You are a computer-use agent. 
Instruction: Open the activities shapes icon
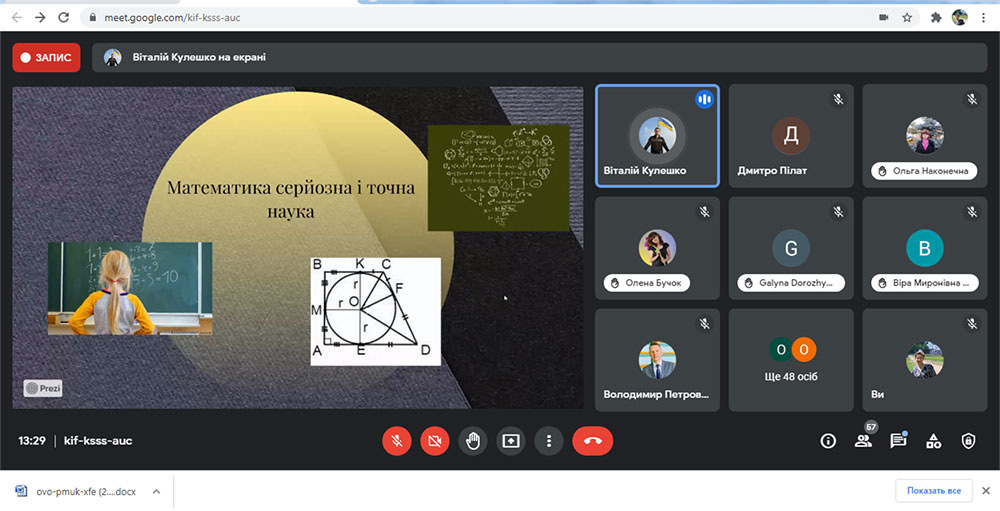(934, 441)
